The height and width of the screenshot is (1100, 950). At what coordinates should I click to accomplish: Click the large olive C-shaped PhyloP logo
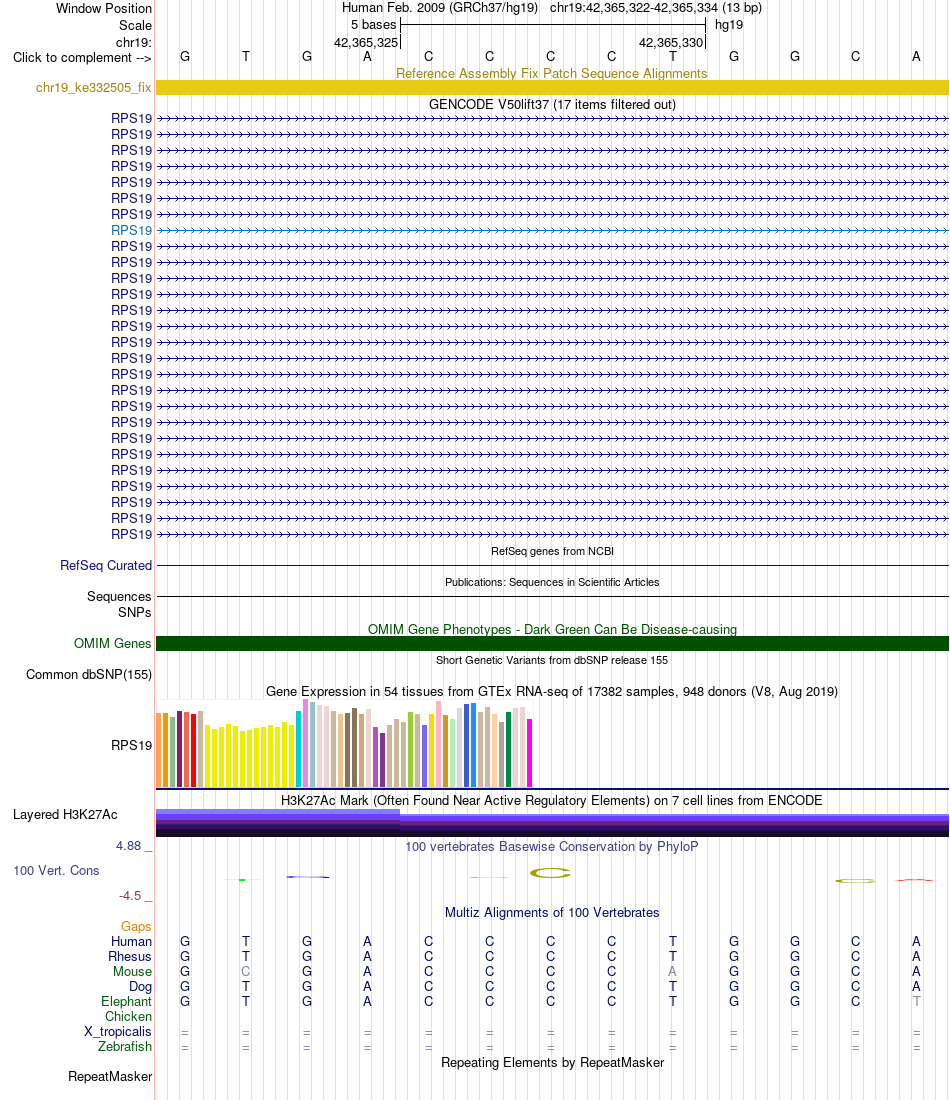click(x=550, y=873)
